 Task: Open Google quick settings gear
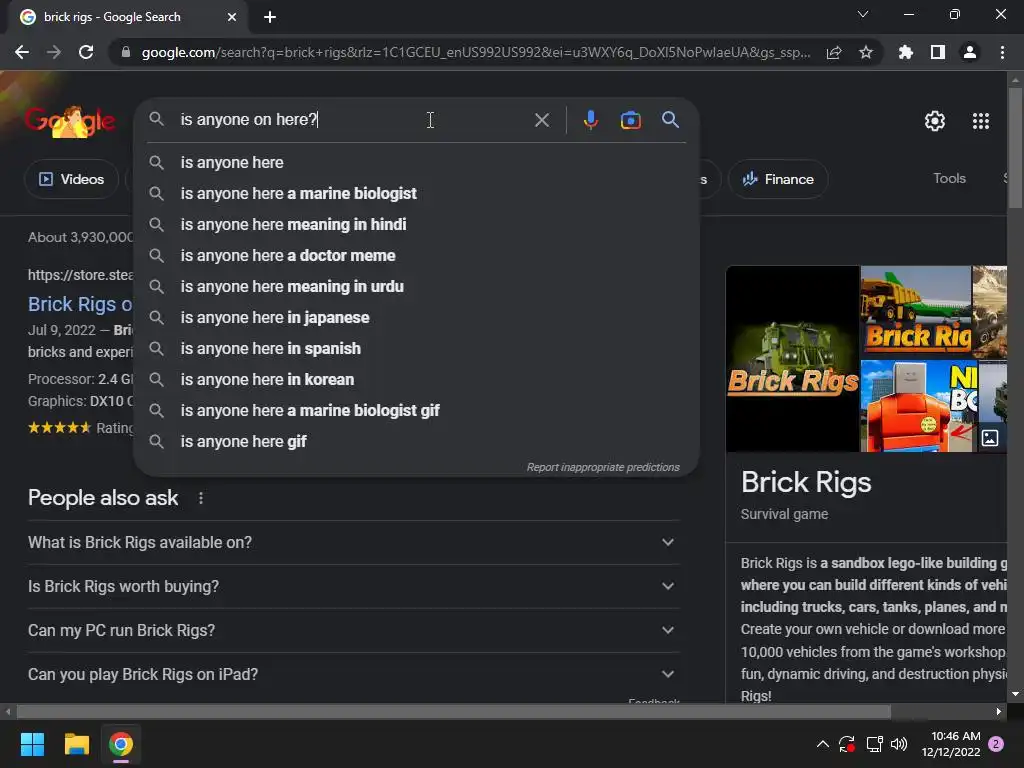pos(935,121)
